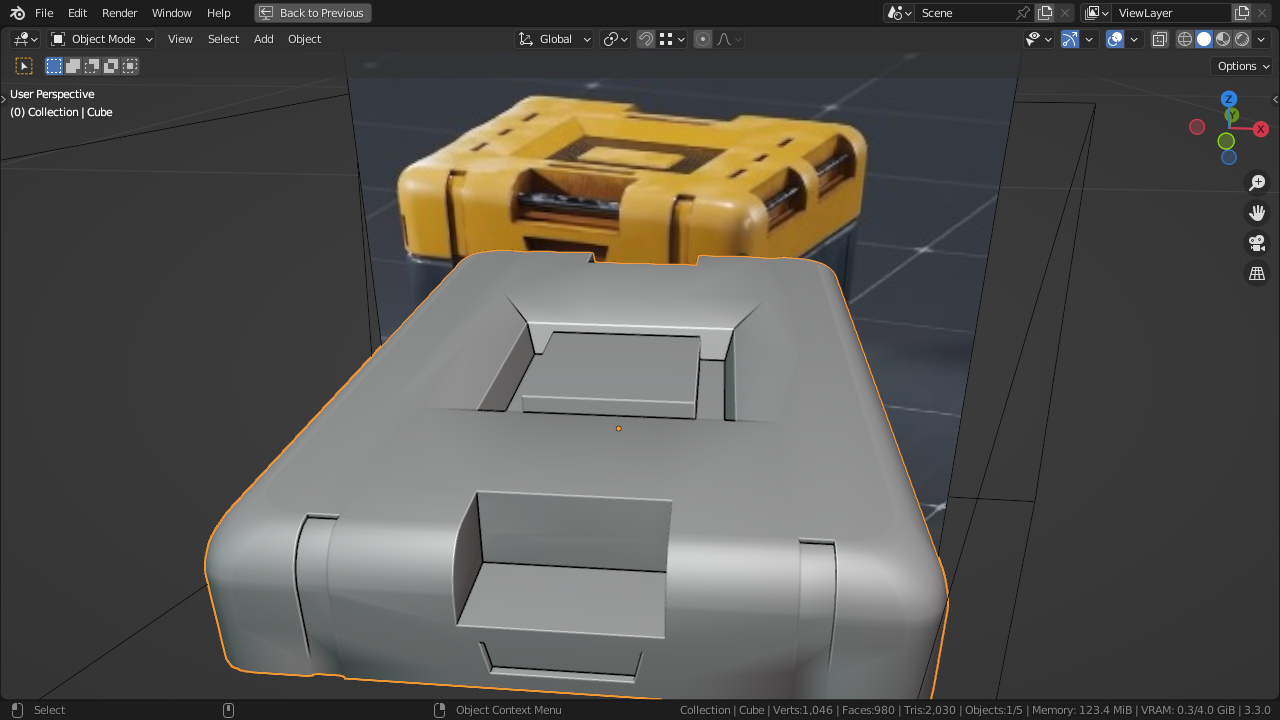Viewport: 1280px width, 720px height.
Task: Open the Help menu
Action: pos(219,13)
